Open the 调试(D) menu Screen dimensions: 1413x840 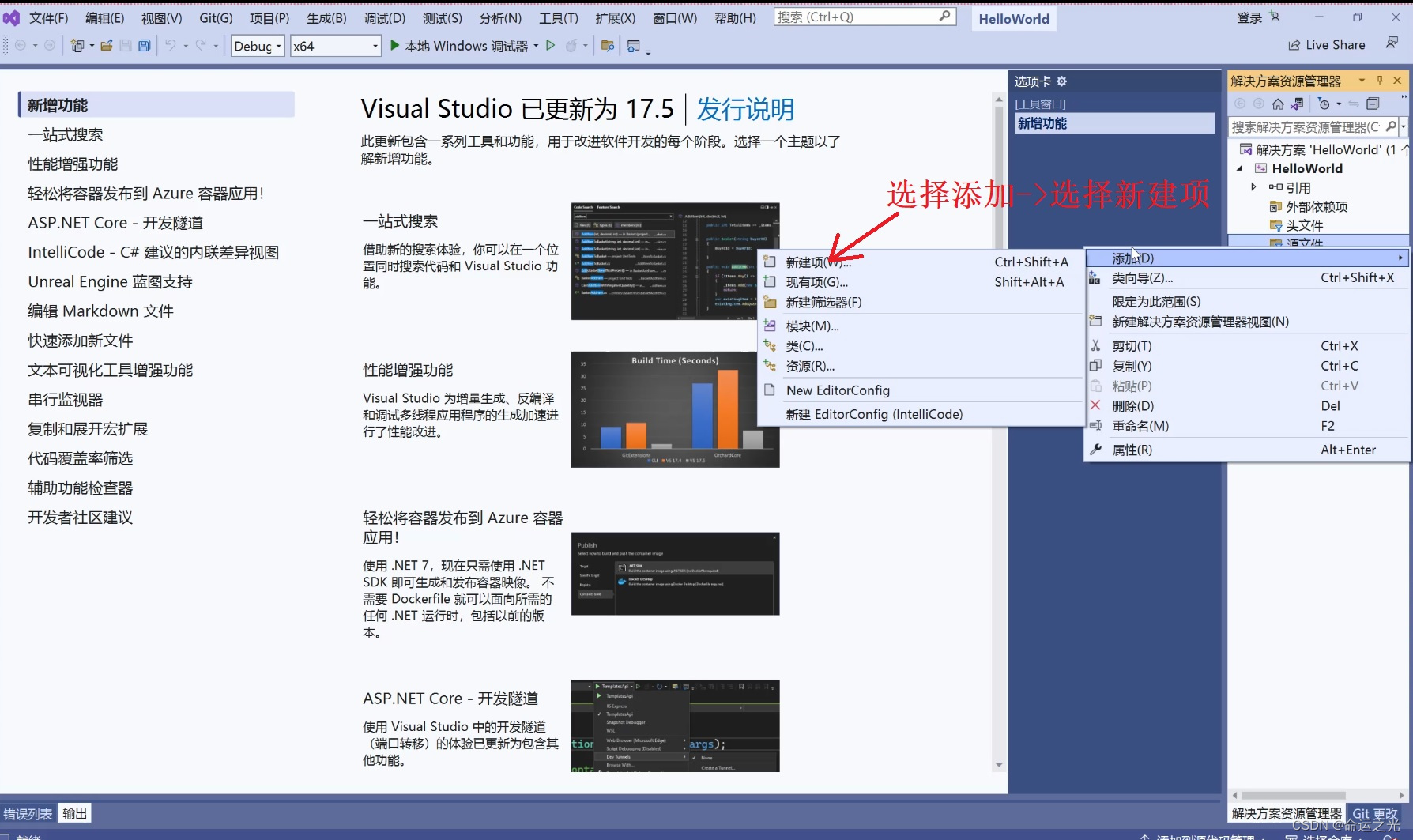tap(385, 17)
